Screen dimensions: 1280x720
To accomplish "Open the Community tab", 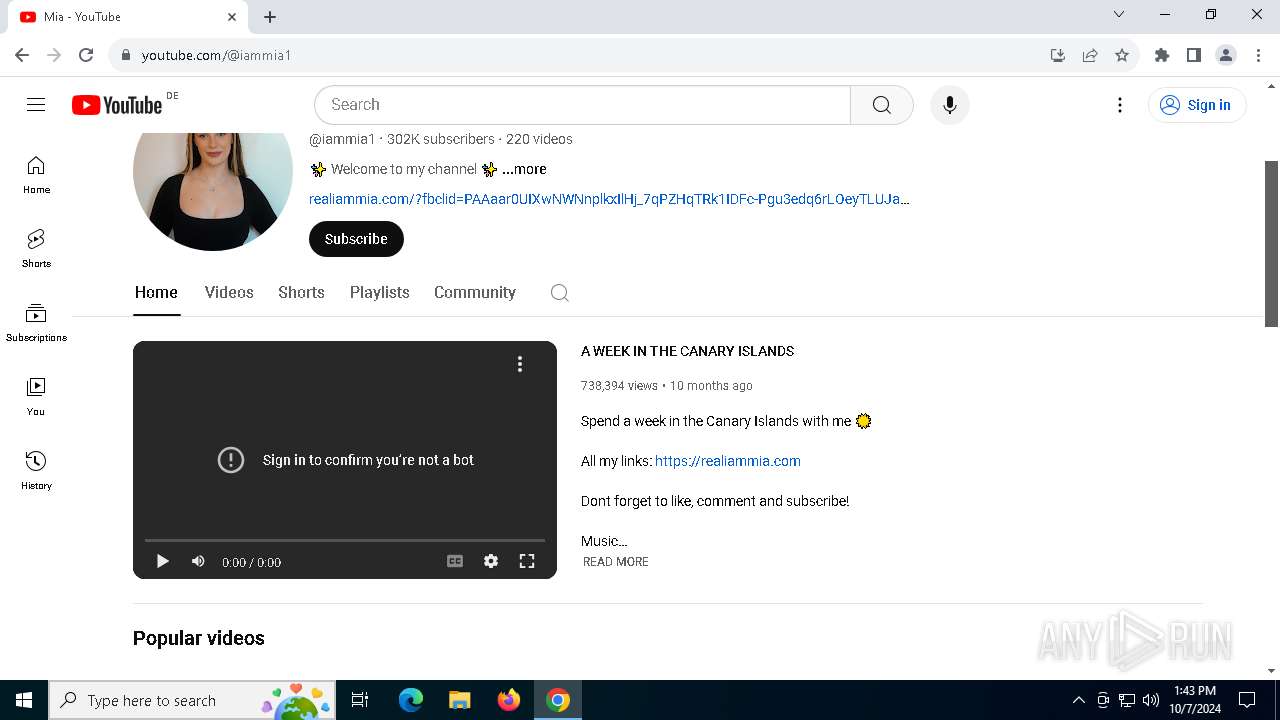I will coord(475,292).
